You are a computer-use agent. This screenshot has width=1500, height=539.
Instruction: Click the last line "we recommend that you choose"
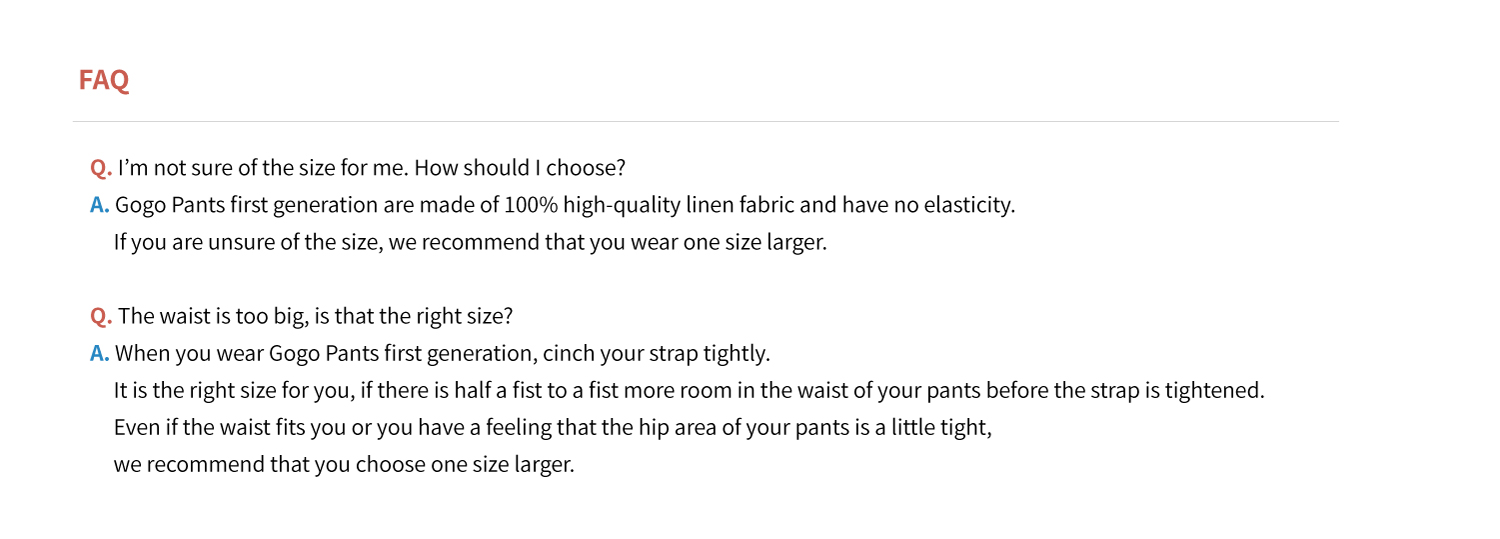coord(344,465)
